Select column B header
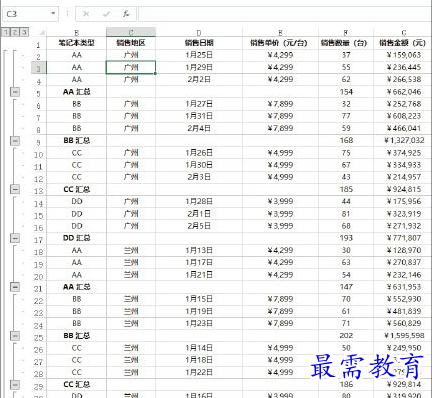Screen dimensions: 432x398 [76, 32]
